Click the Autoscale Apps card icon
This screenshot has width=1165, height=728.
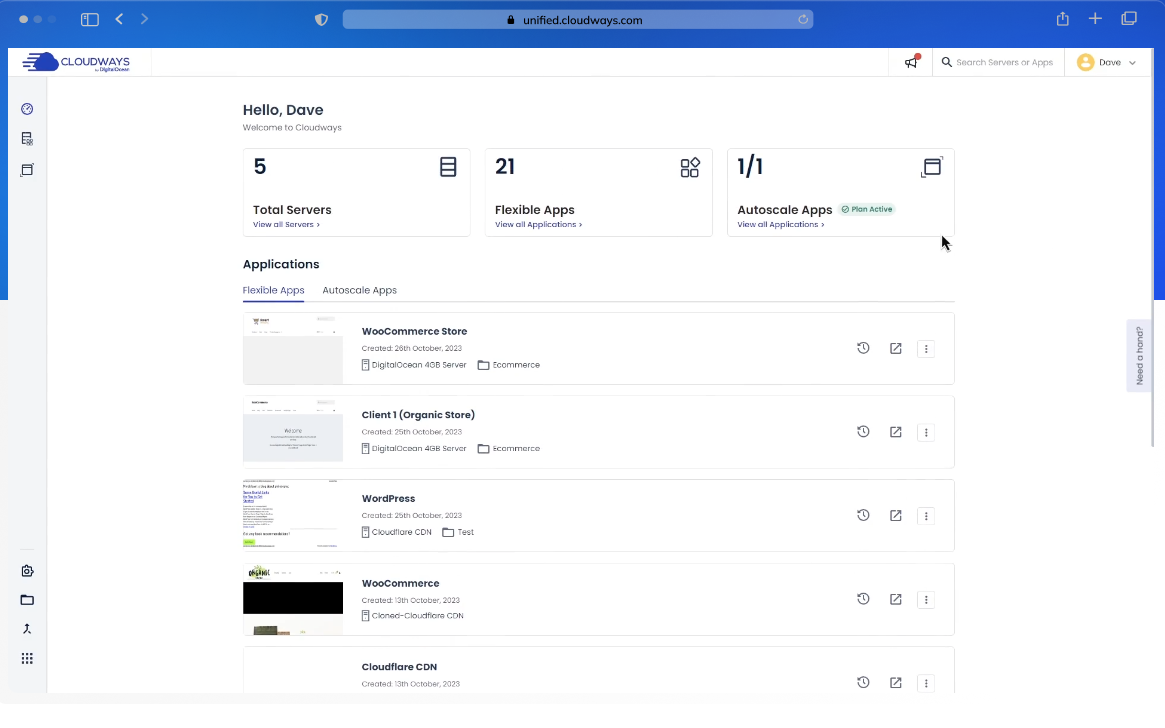pos(932,167)
